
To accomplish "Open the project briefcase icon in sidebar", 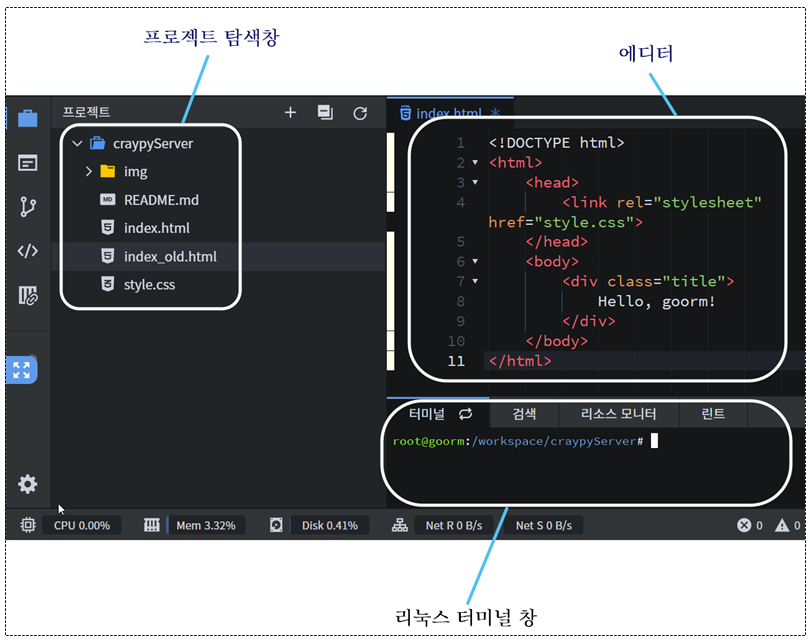I will [27, 118].
